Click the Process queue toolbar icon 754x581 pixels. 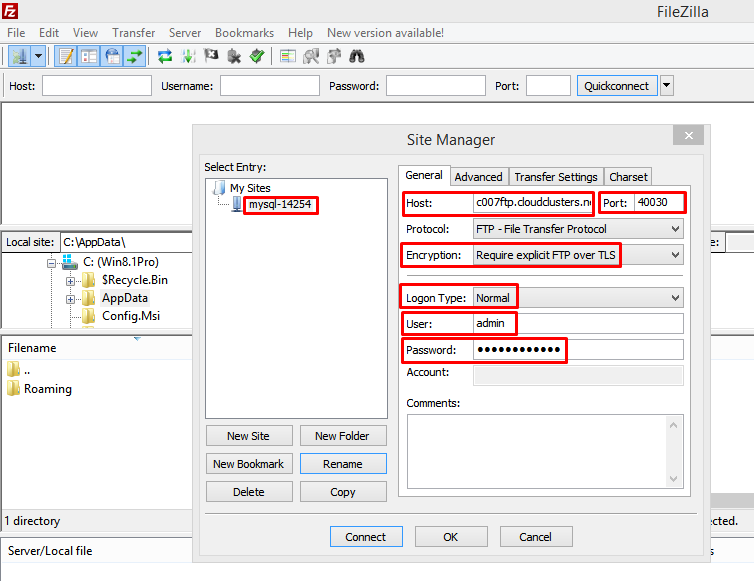(188, 56)
